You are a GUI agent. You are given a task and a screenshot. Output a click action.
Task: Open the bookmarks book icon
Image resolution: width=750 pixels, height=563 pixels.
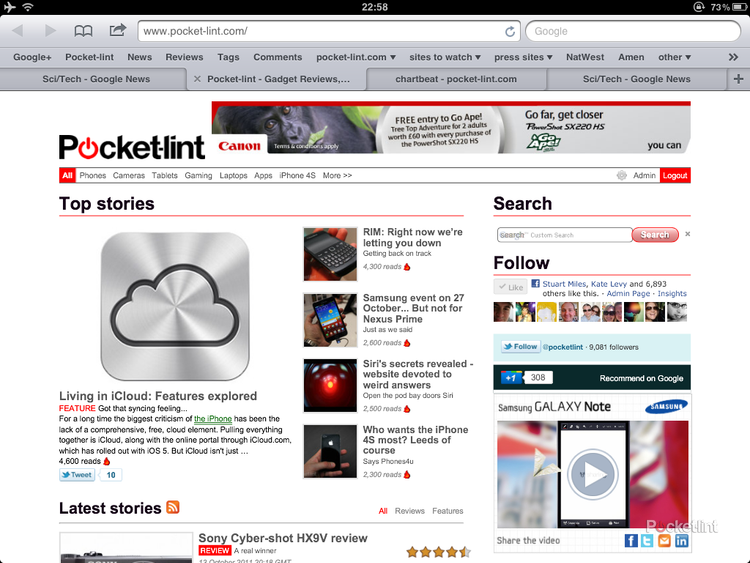point(83,31)
